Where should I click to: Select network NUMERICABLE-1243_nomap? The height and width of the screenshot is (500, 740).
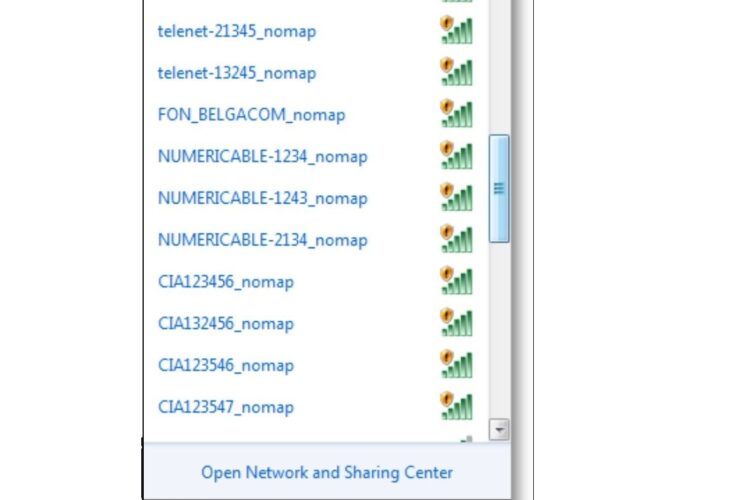click(262, 198)
